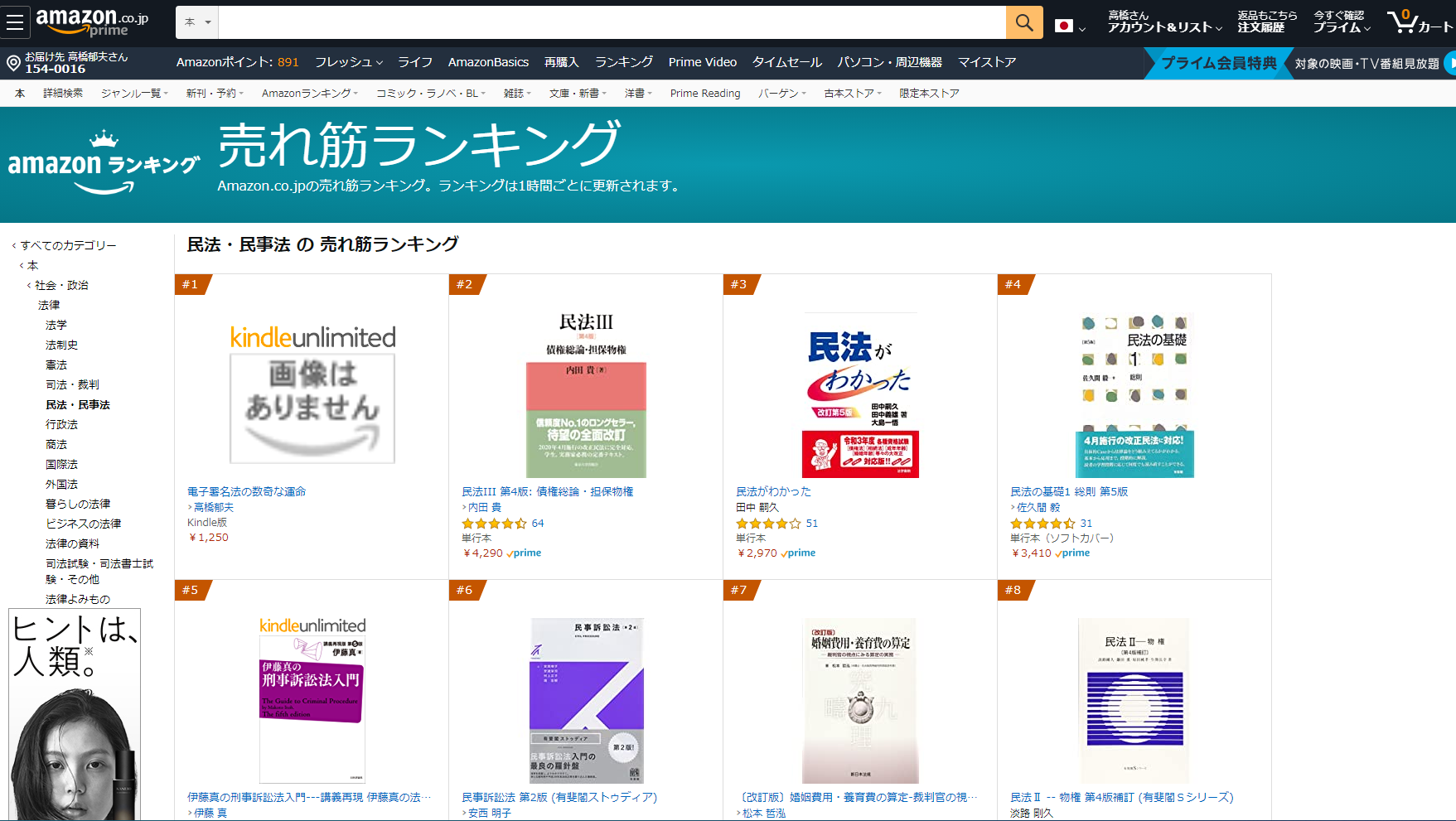This screenshot has height=821, width=1456.
Task: Open the shopping cart
Action: pos(1420,22)
